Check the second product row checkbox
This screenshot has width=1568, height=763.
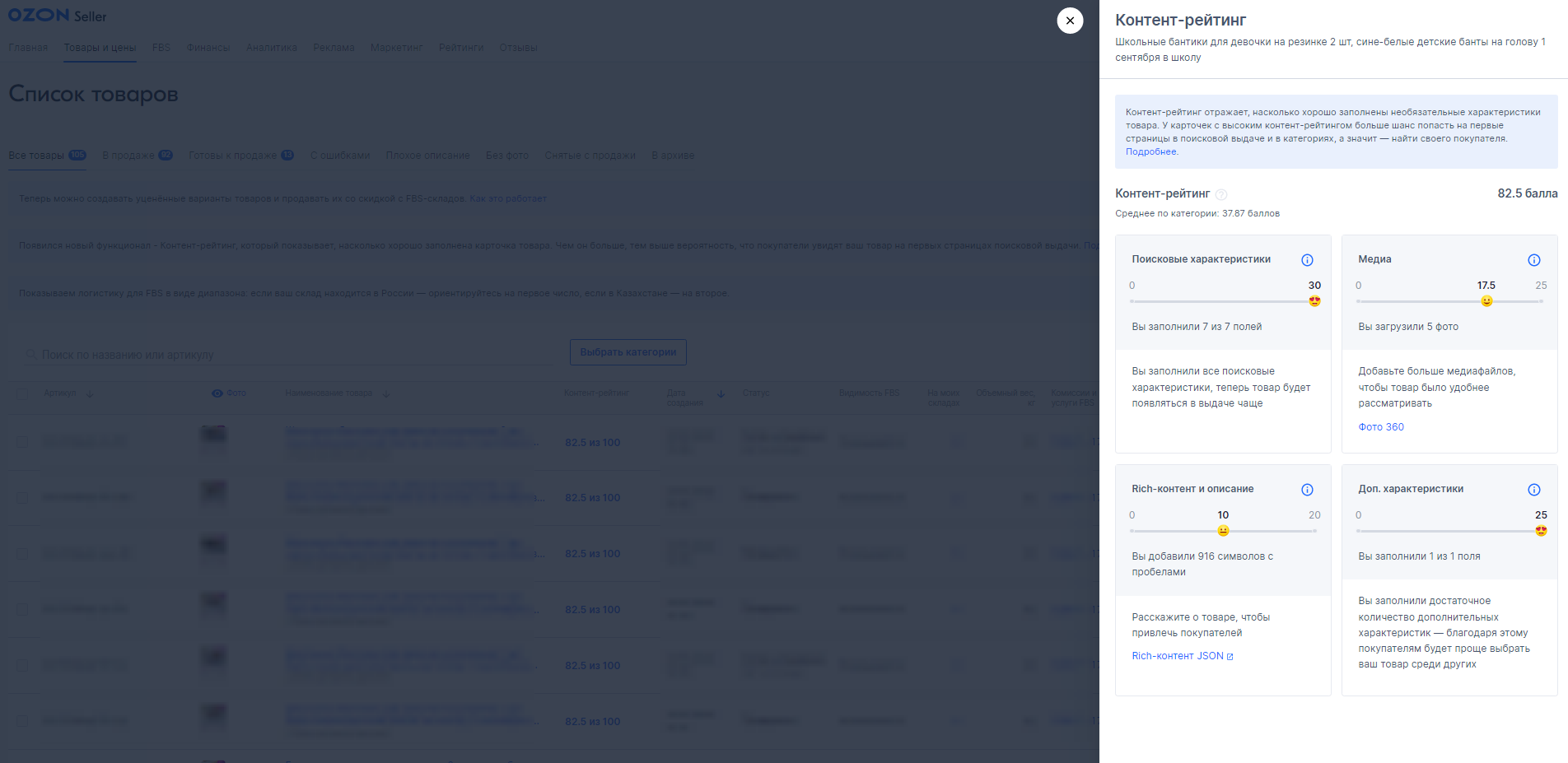coord(22,498)
